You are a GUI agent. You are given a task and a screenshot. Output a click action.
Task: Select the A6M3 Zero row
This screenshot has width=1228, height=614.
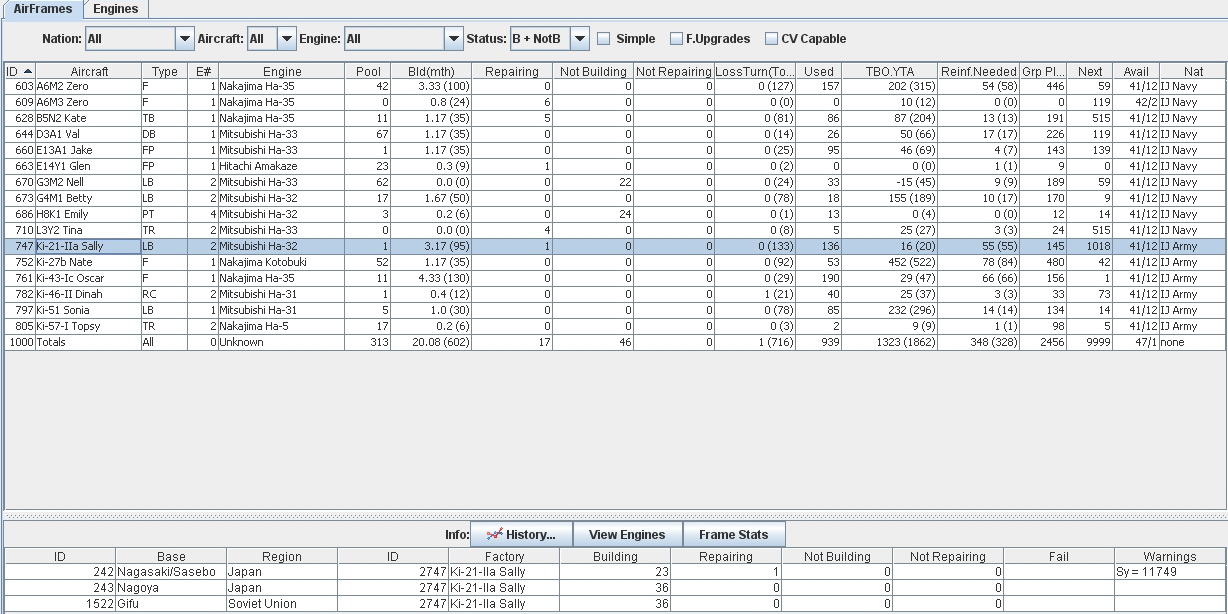pyautogui.click(x=615, y=102)
